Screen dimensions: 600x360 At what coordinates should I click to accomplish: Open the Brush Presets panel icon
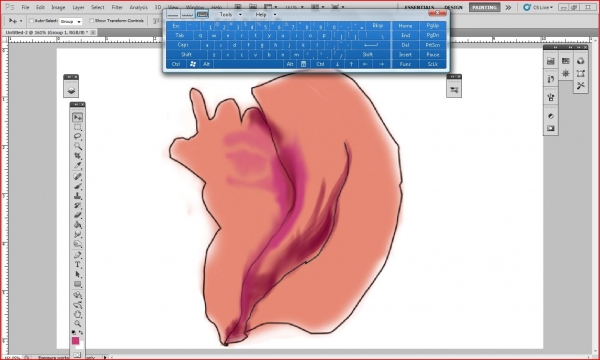pos(454,90)
